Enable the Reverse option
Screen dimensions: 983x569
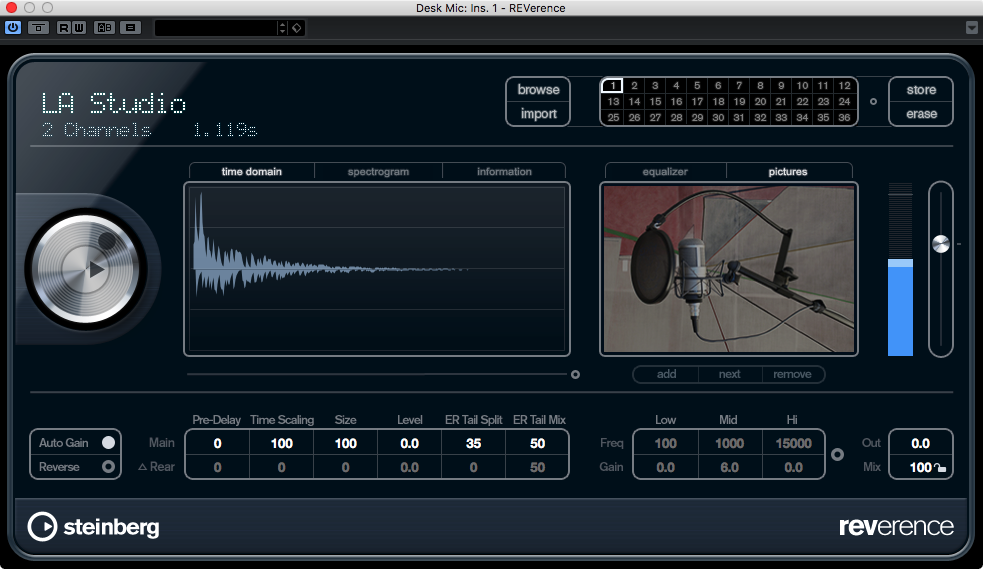pos(108,467)
